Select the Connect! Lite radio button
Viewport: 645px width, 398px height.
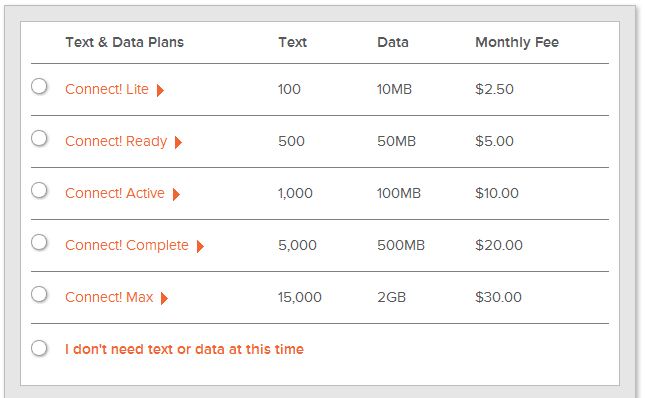pyautogui.click(x=39, y=86)
